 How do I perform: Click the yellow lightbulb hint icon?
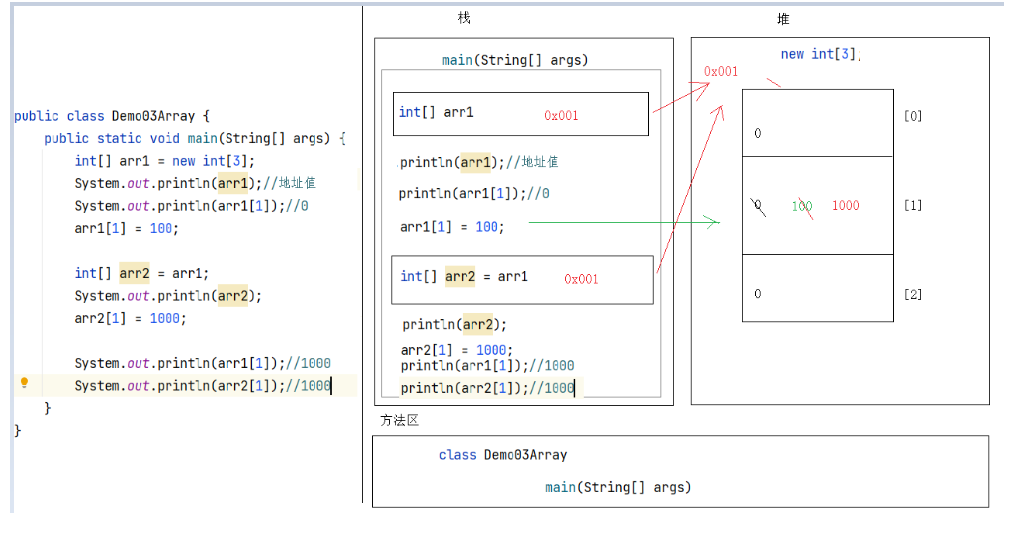25,383
